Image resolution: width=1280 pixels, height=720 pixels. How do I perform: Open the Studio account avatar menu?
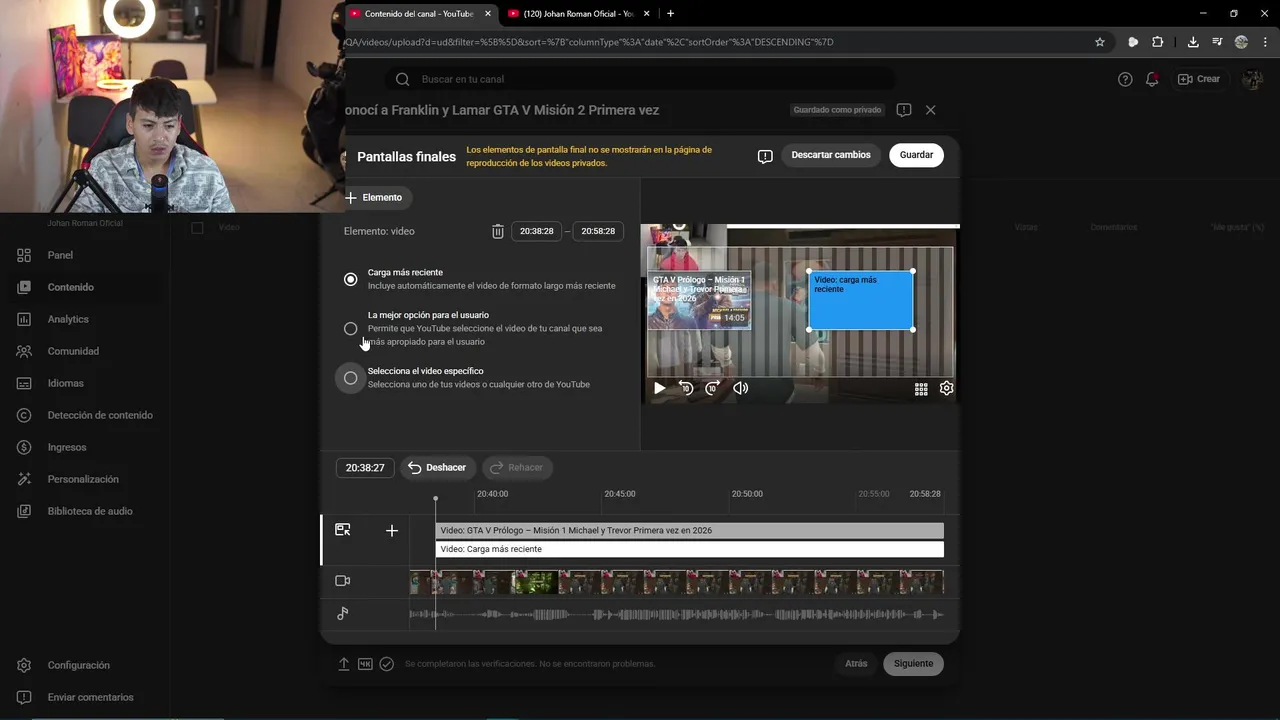point(1252,79)
